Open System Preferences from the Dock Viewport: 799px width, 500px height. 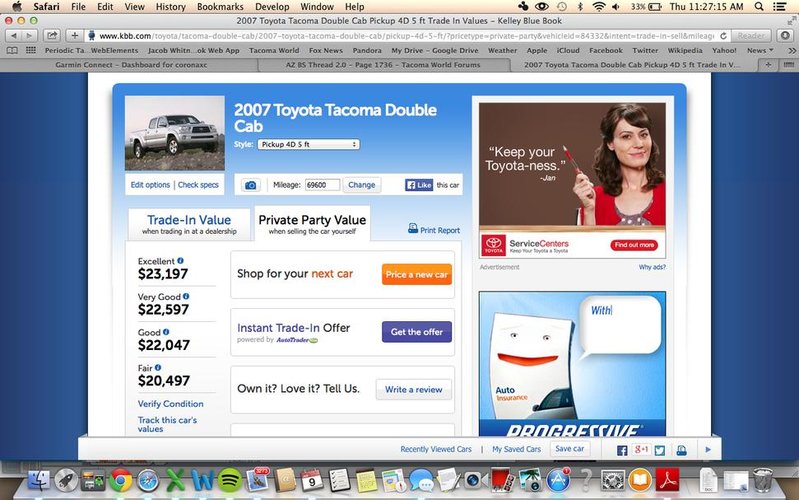pos(612,480)
